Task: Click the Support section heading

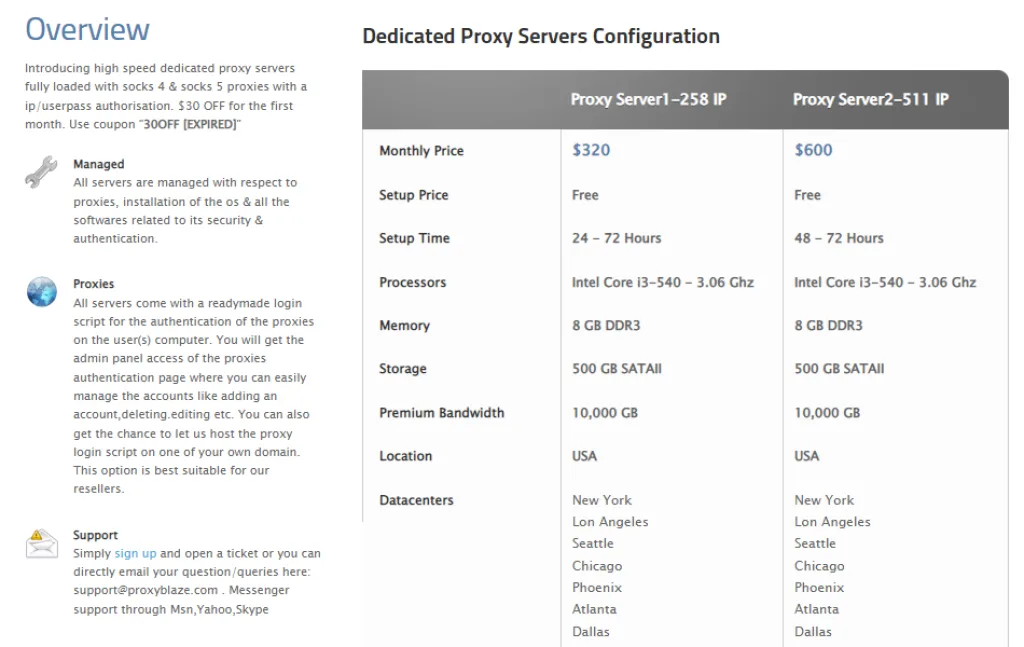Action: coord(95,535)
